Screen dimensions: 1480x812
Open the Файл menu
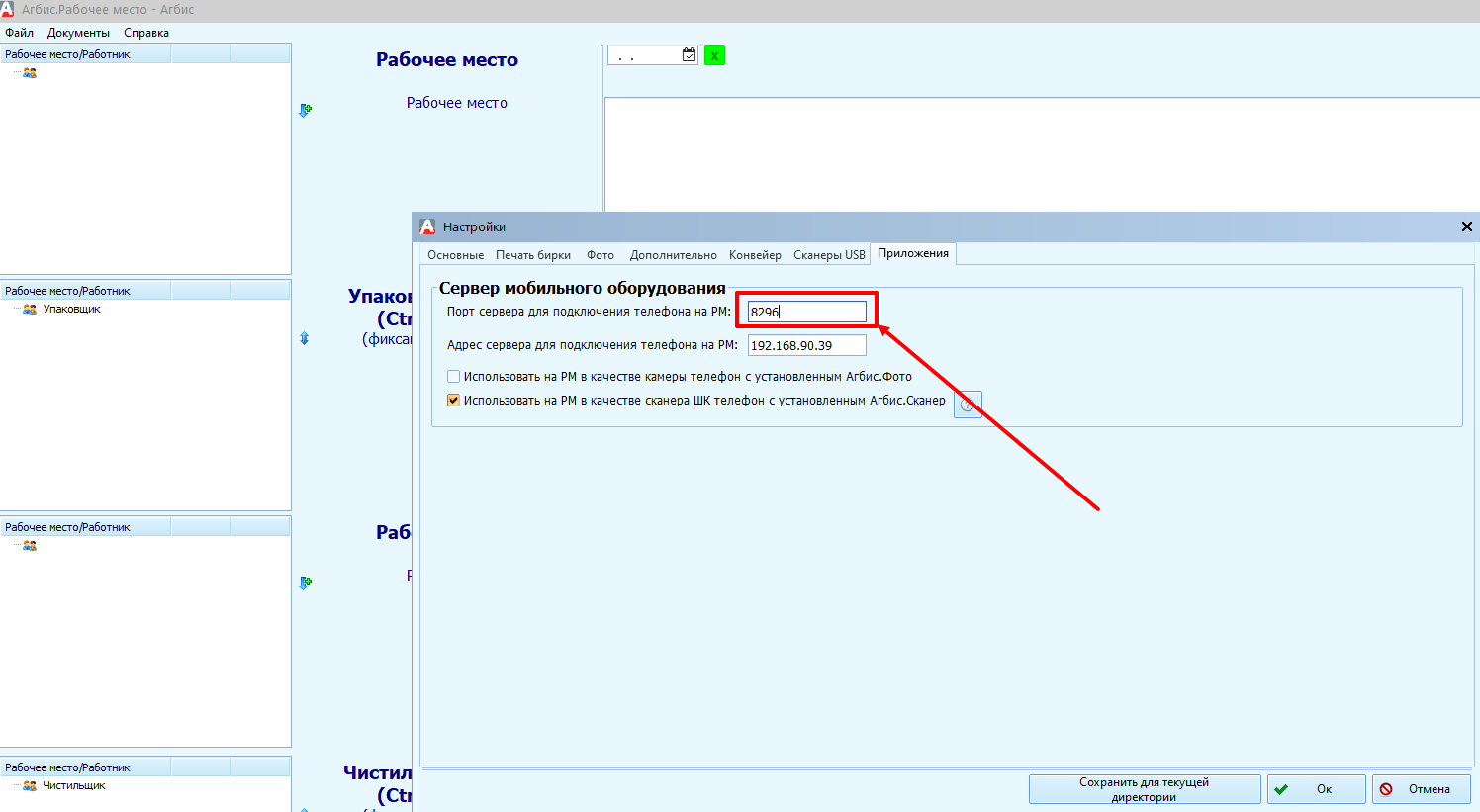coord(19,33)
